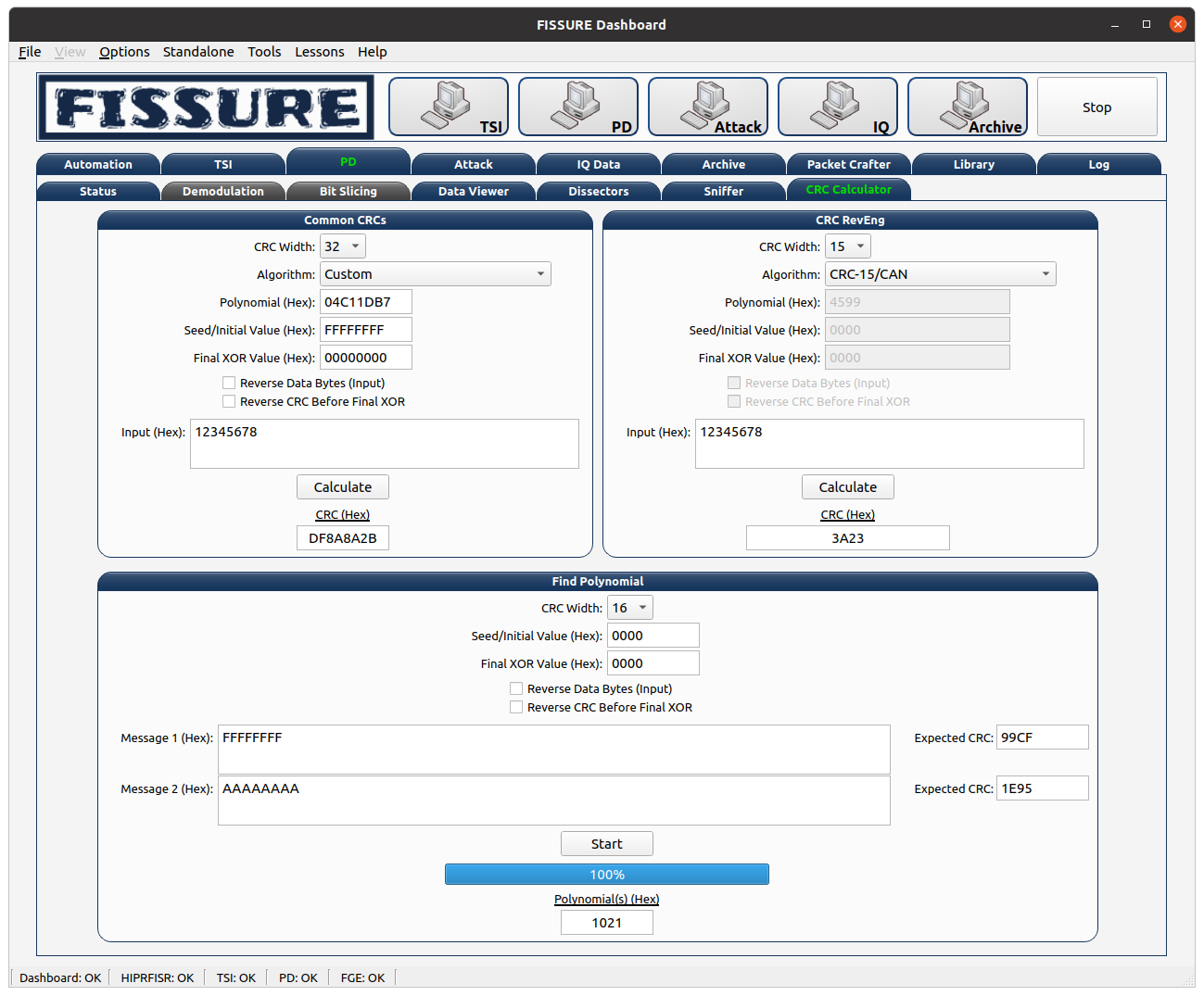Select the CRC Calculator sub-tab
Screen dimensions: 1204x996
(849, 189)
